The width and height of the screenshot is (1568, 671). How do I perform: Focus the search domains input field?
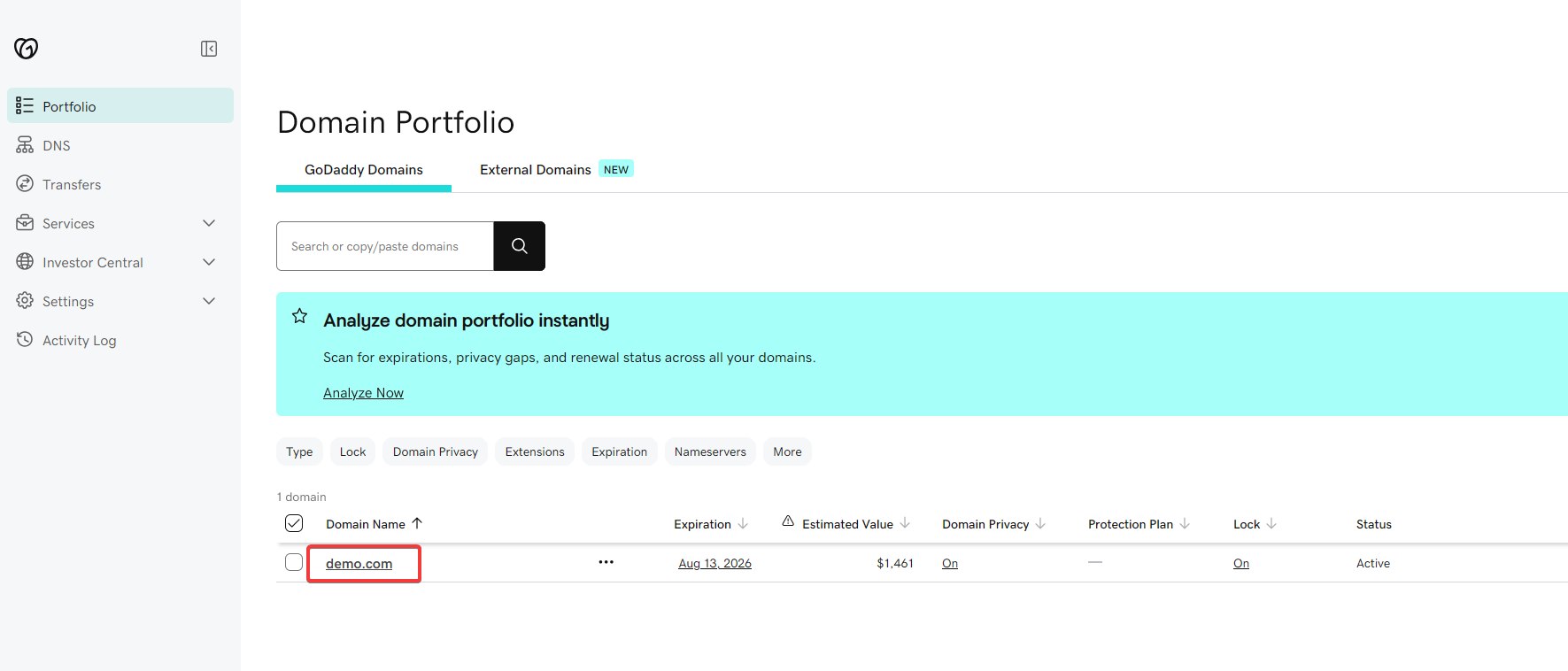385,246
